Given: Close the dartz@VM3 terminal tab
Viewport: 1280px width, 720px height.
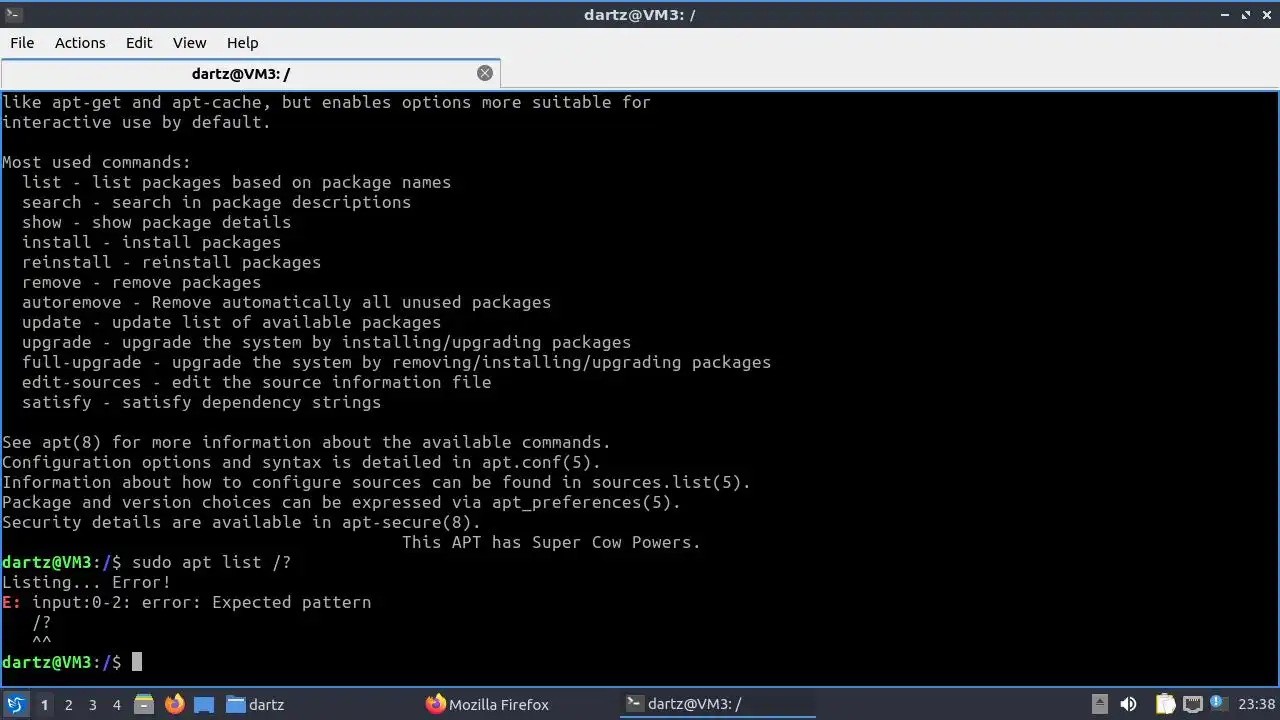Looking at the screenshot, I should point(485,73).
